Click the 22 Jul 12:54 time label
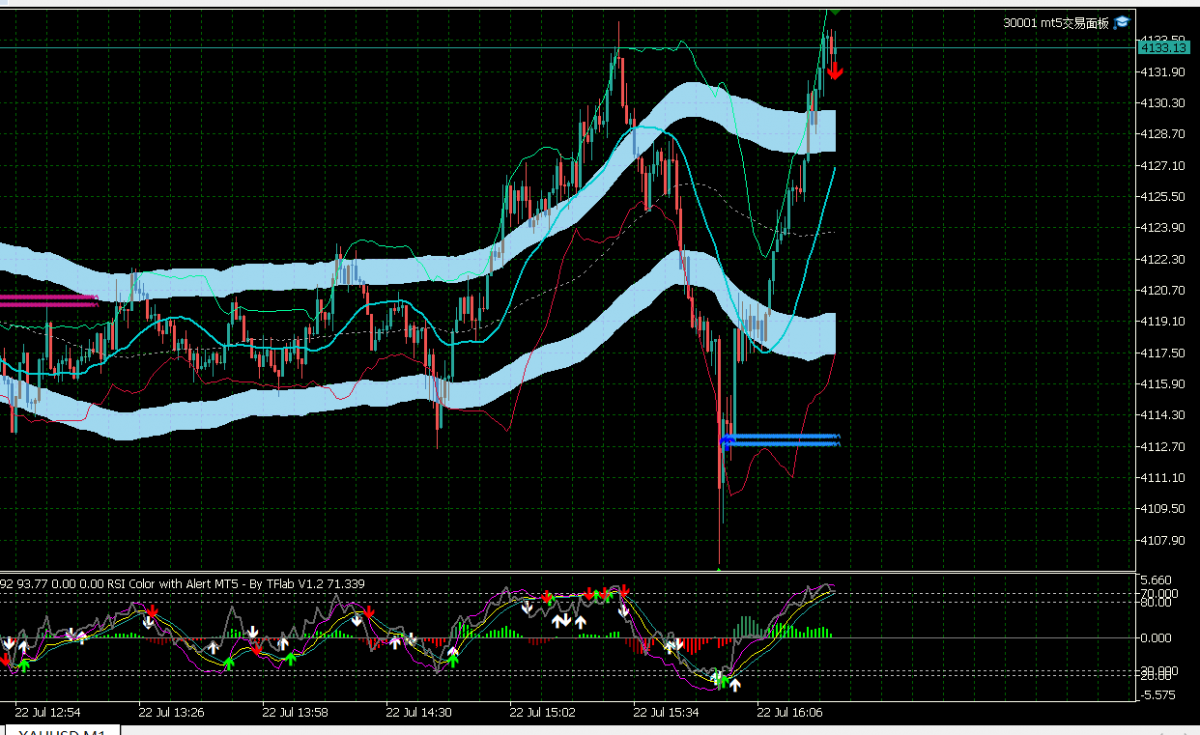This screenshot has width=1200, height=735. (x=47, y=713)
